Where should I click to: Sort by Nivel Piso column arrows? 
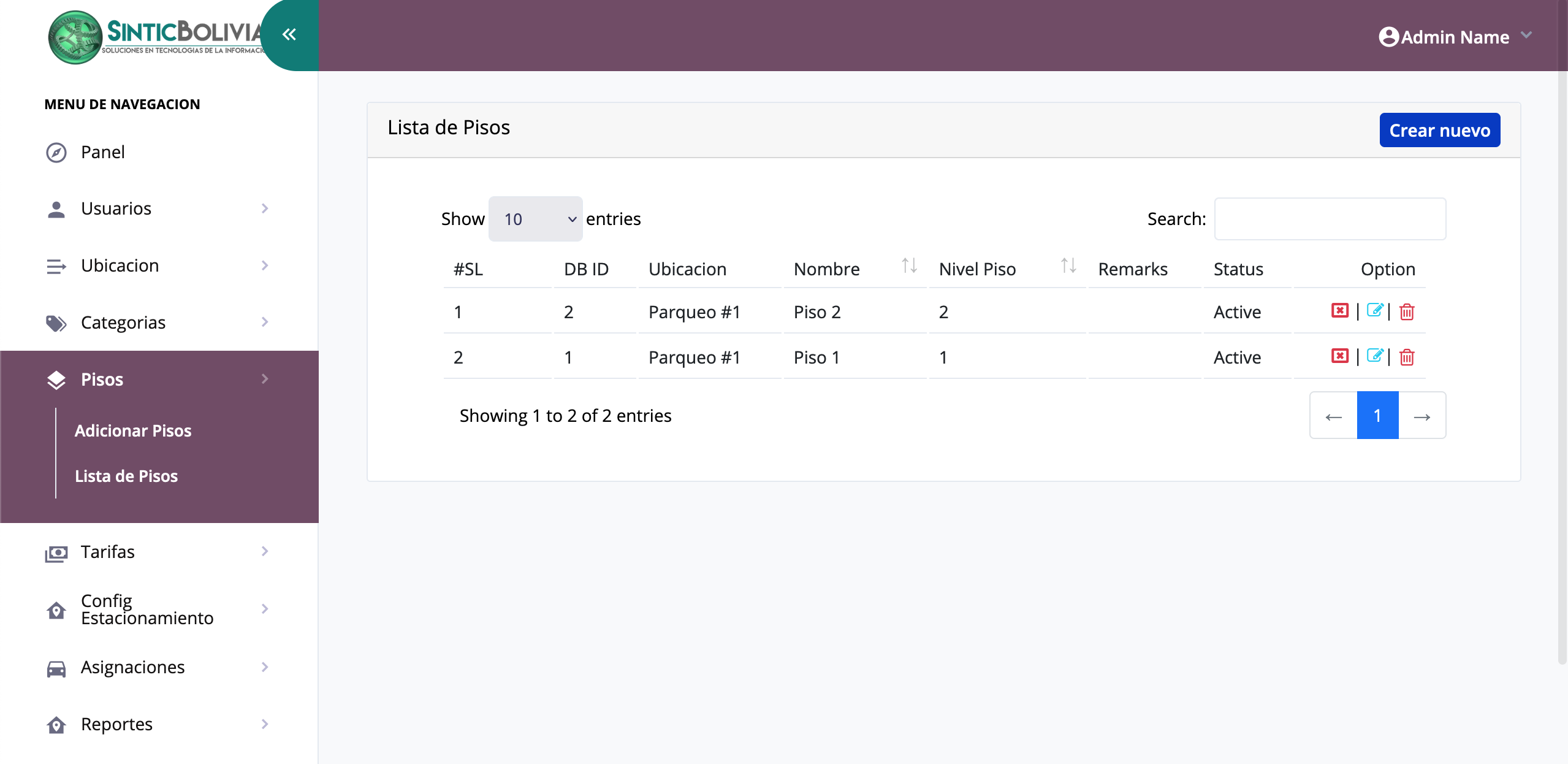coord(1068,266)
